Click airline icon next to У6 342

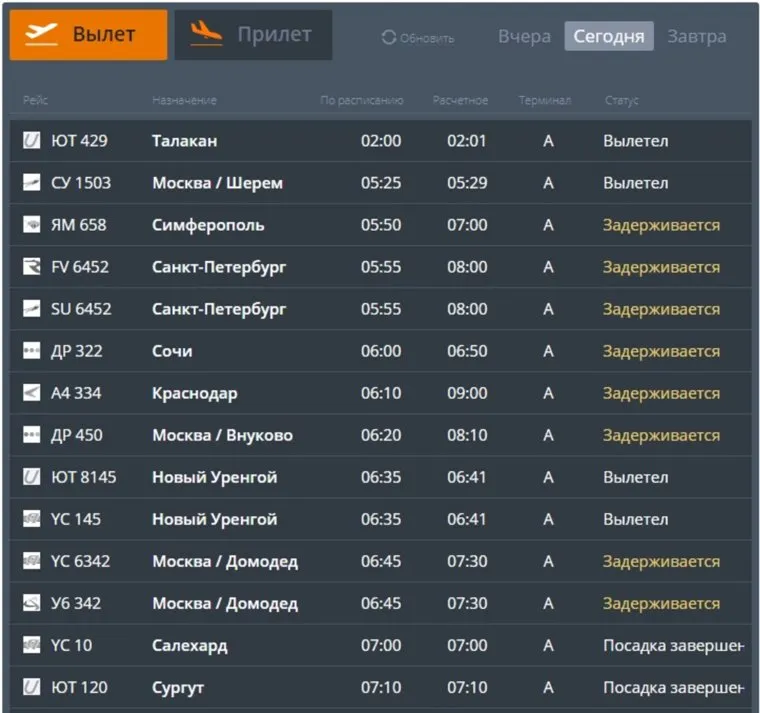point(32,603)
